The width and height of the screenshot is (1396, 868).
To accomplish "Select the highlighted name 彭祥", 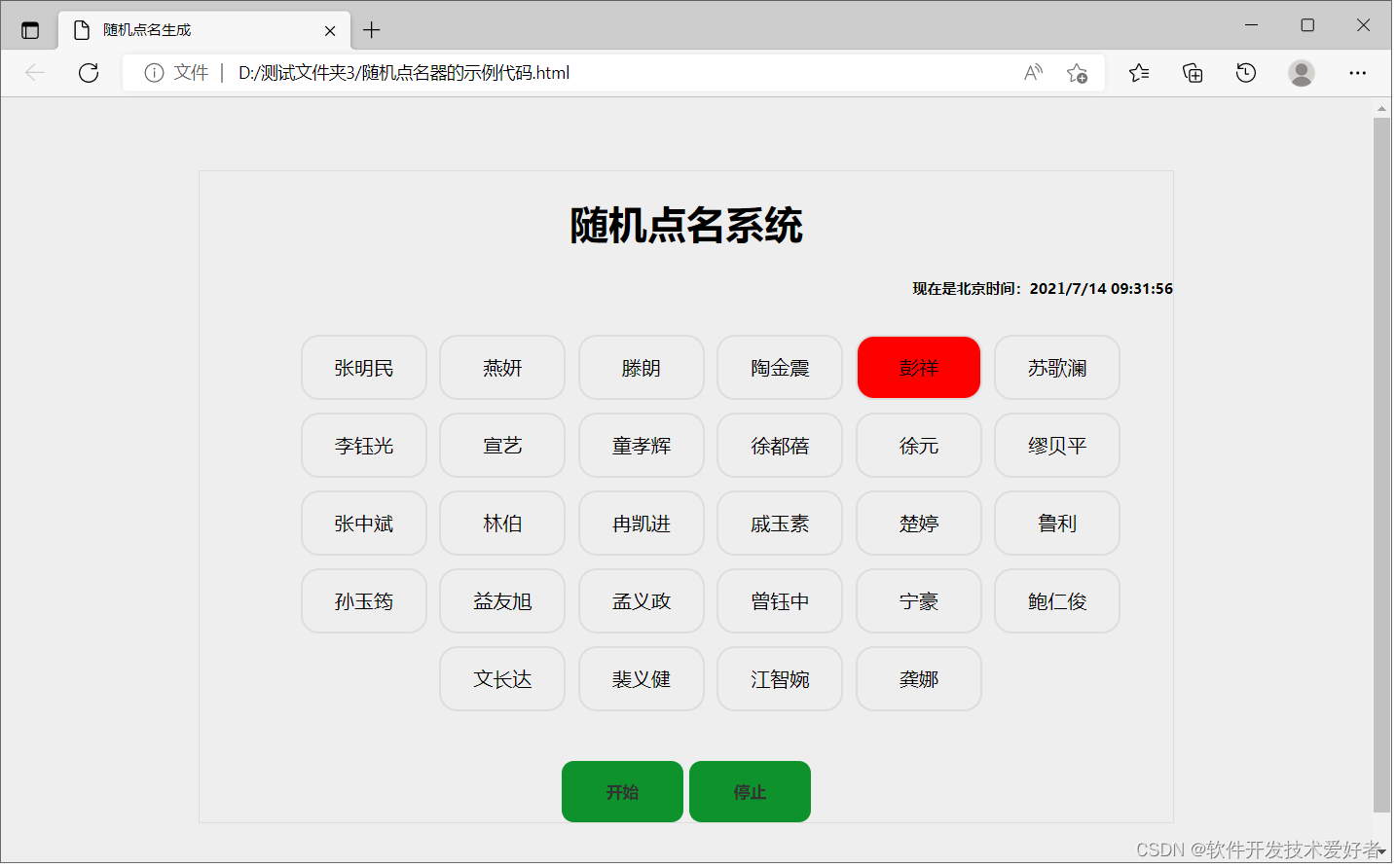I will click(919, 368).
